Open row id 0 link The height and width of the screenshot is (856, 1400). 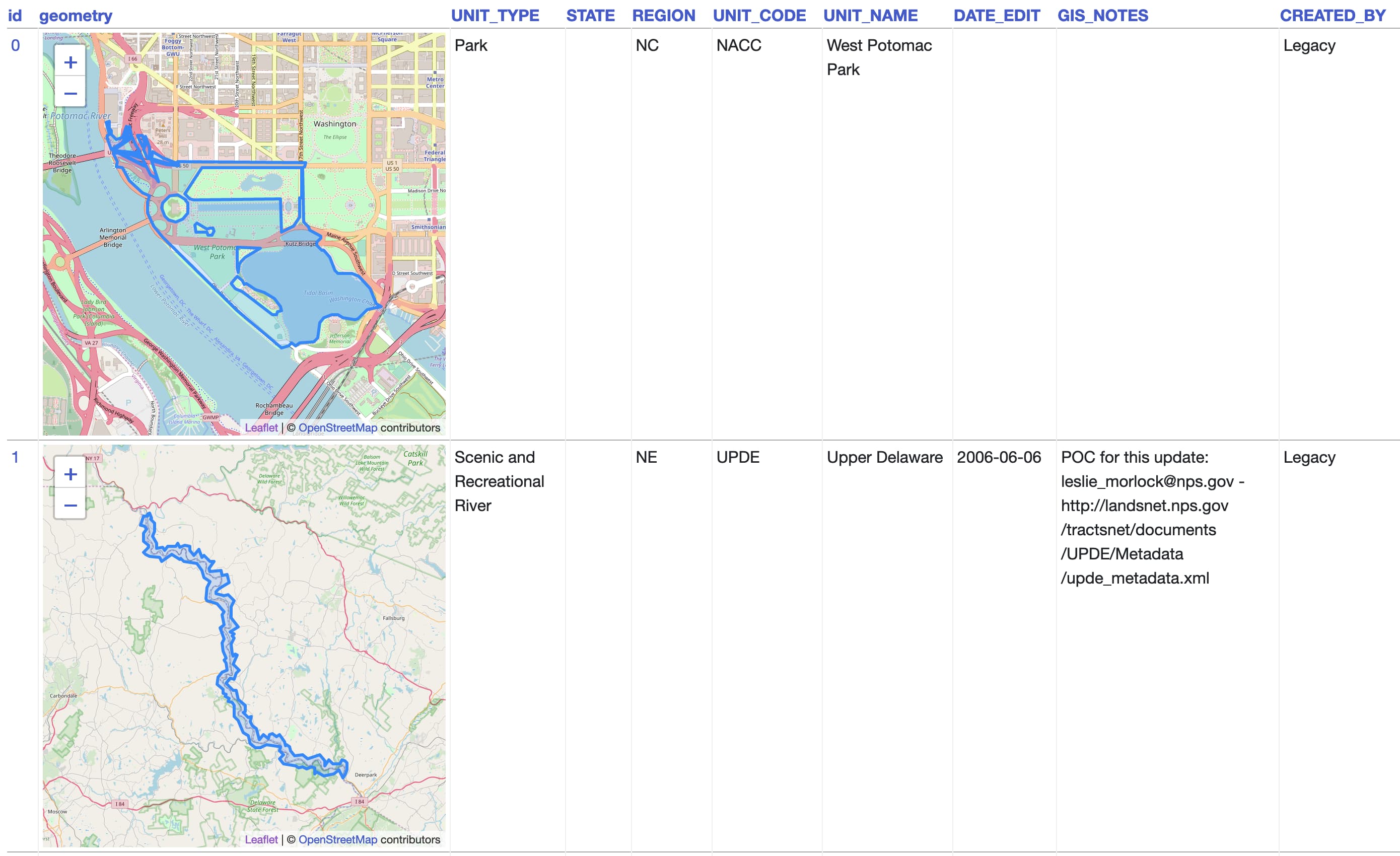15,45
